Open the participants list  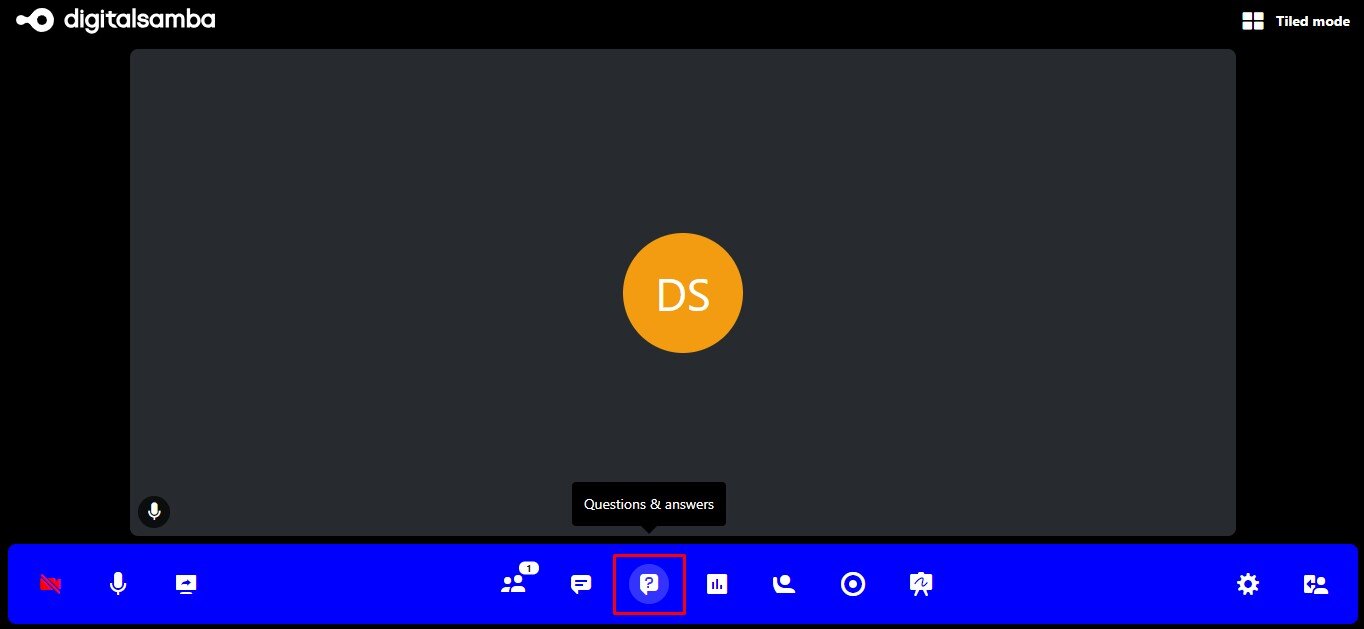512,584
